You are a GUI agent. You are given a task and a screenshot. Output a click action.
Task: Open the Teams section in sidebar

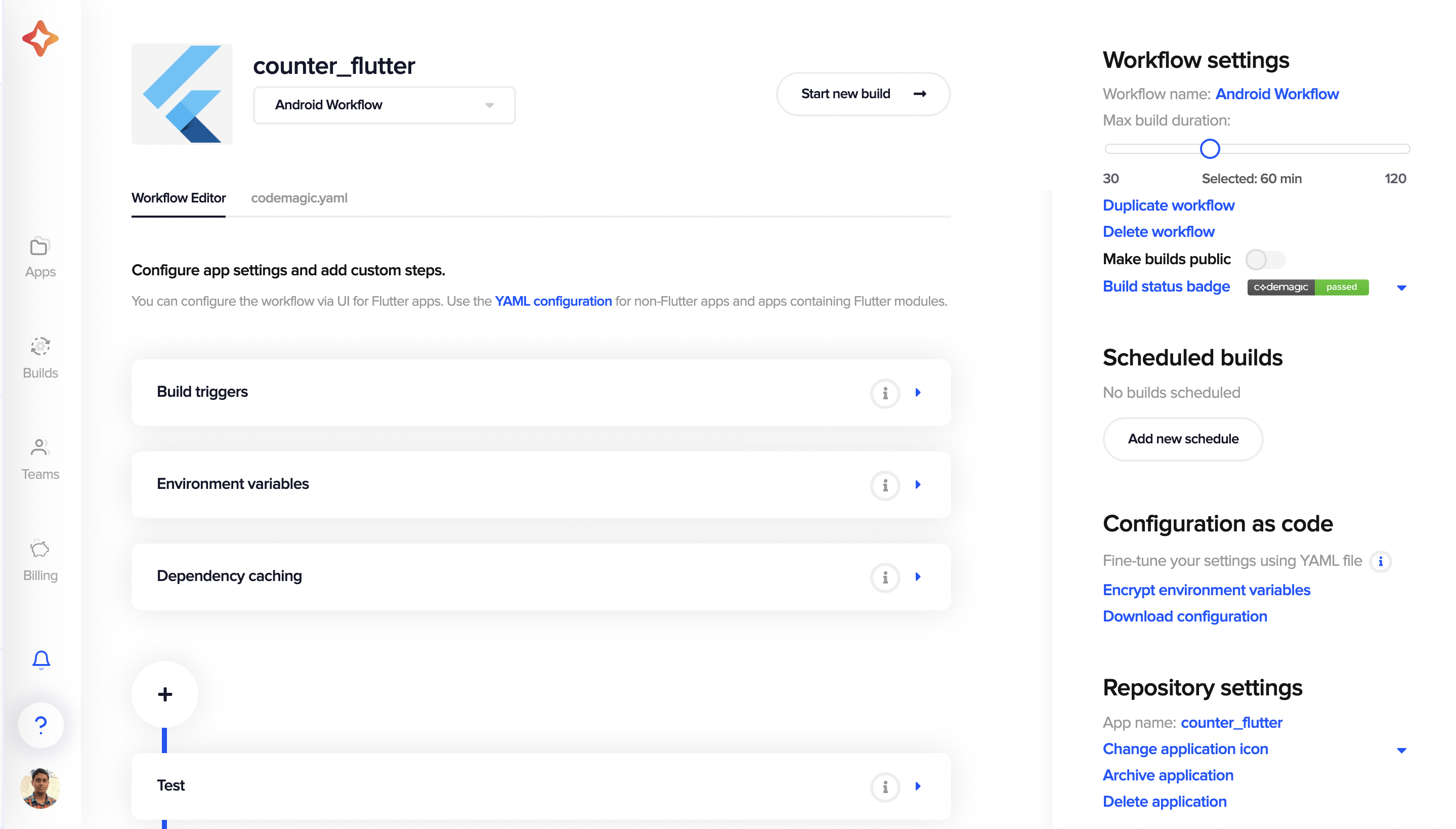tap(40, 460)
